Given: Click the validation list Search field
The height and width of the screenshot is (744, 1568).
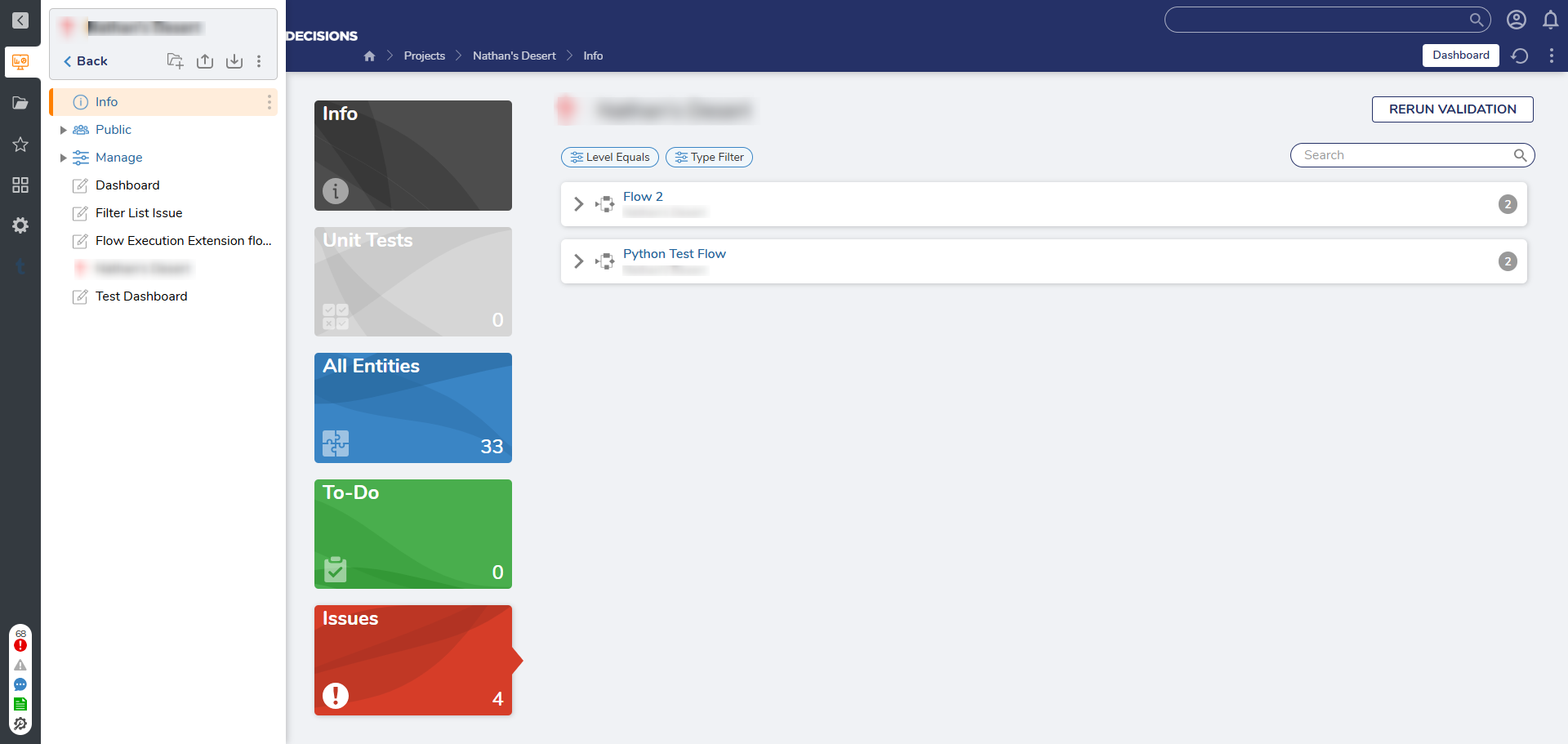Looking at the screenshot, I should [1405, 155].
